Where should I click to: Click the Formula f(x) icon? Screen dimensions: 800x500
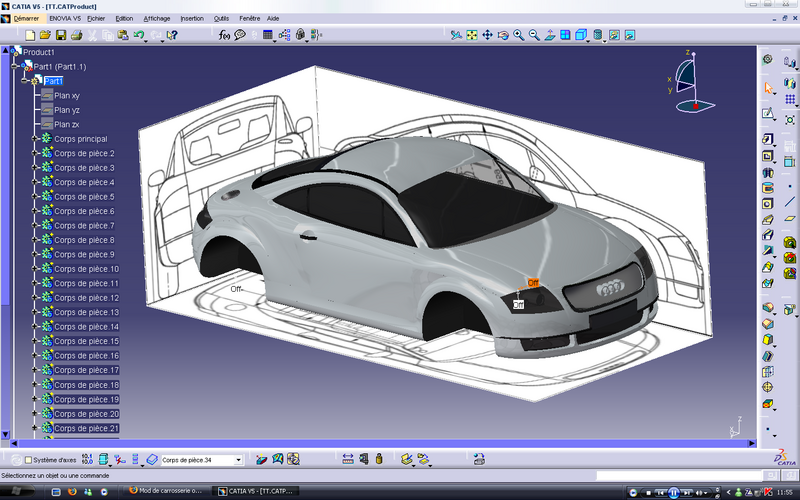pos(224,35)
